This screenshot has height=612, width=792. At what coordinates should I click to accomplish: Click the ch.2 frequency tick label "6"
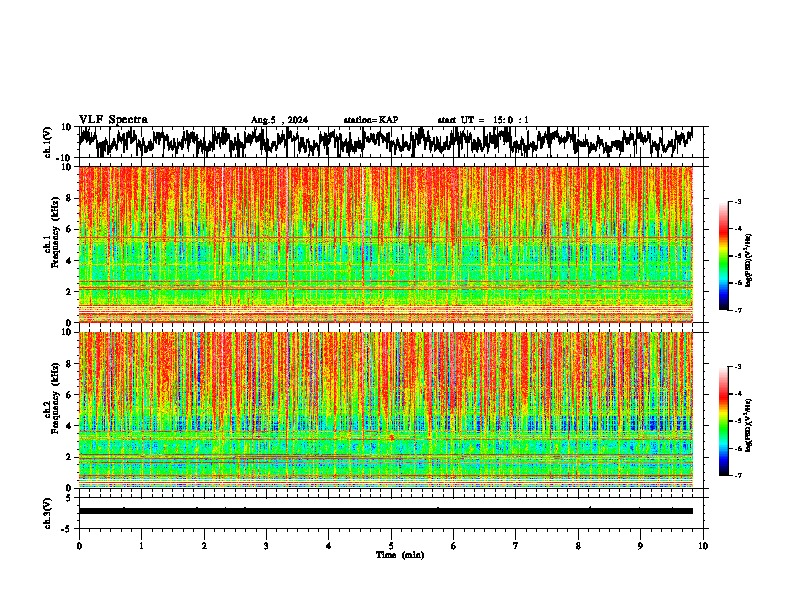coord(69,395)
